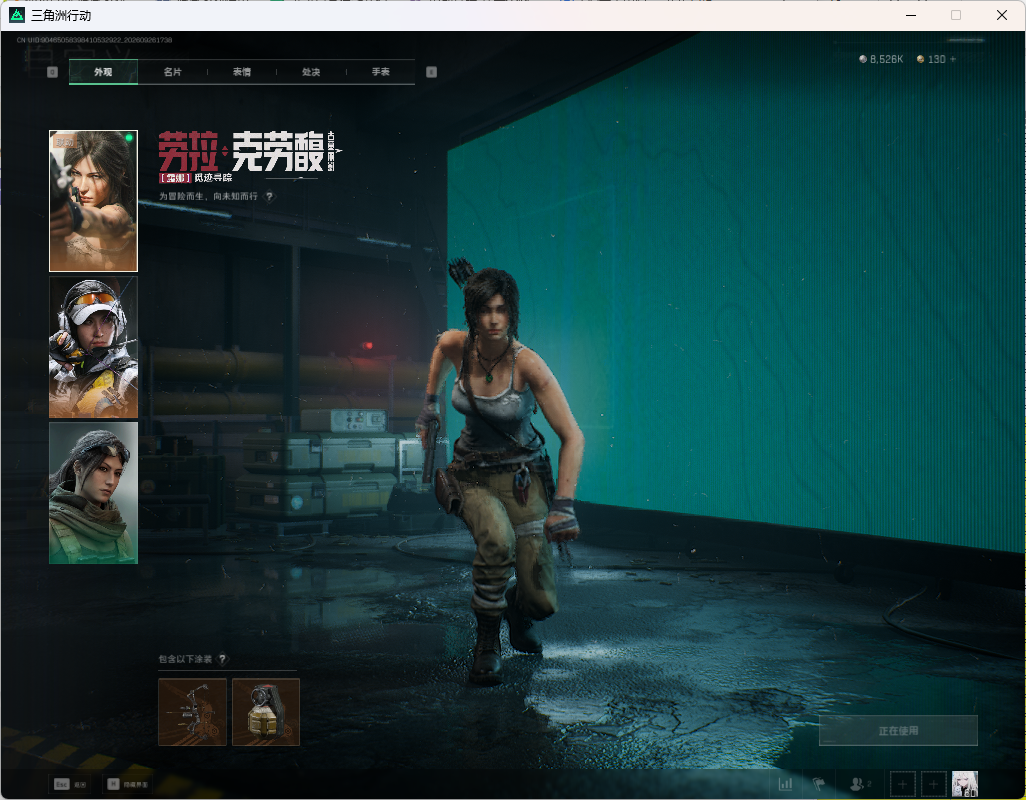The image size is (1026, 800).
Task: Click the H 隐藏界面 button
Action: 128,784
